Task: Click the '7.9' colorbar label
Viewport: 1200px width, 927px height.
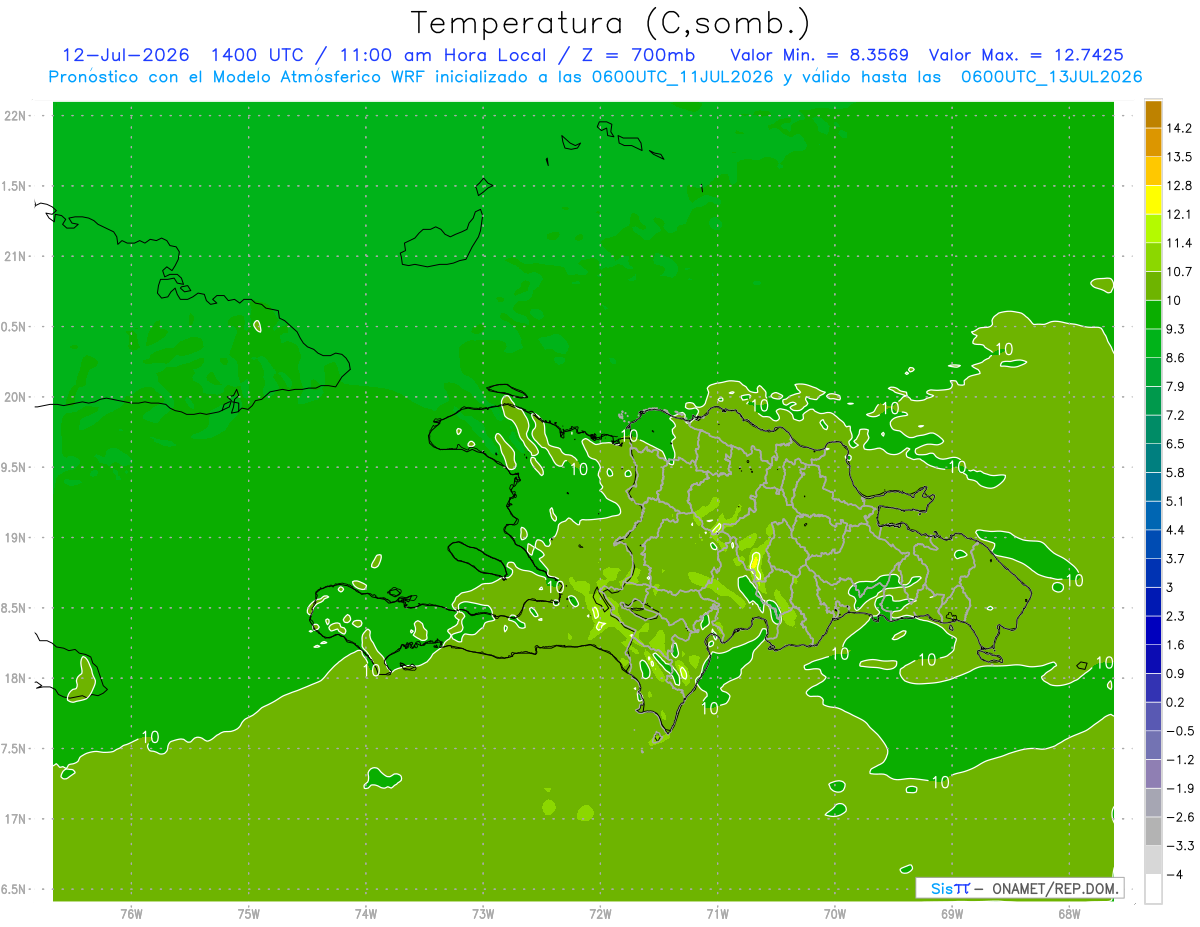Action: [1177, 387]
